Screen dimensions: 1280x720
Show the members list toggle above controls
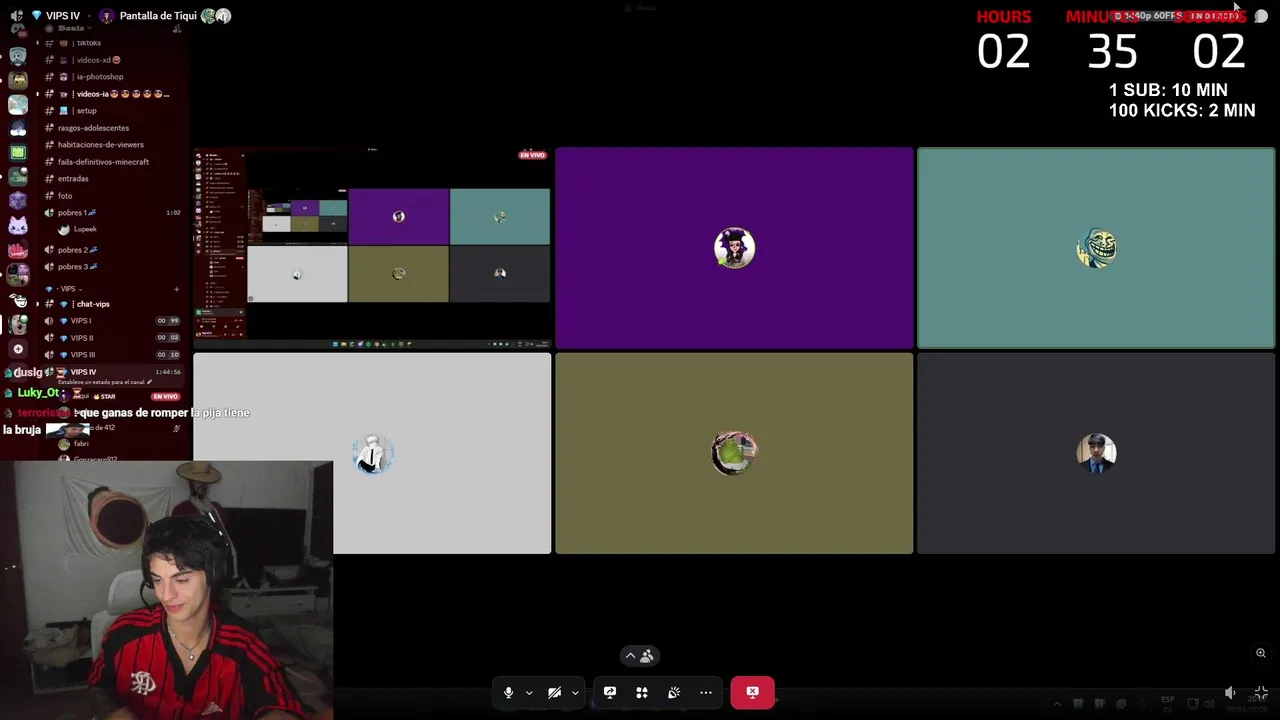point(639,656)
